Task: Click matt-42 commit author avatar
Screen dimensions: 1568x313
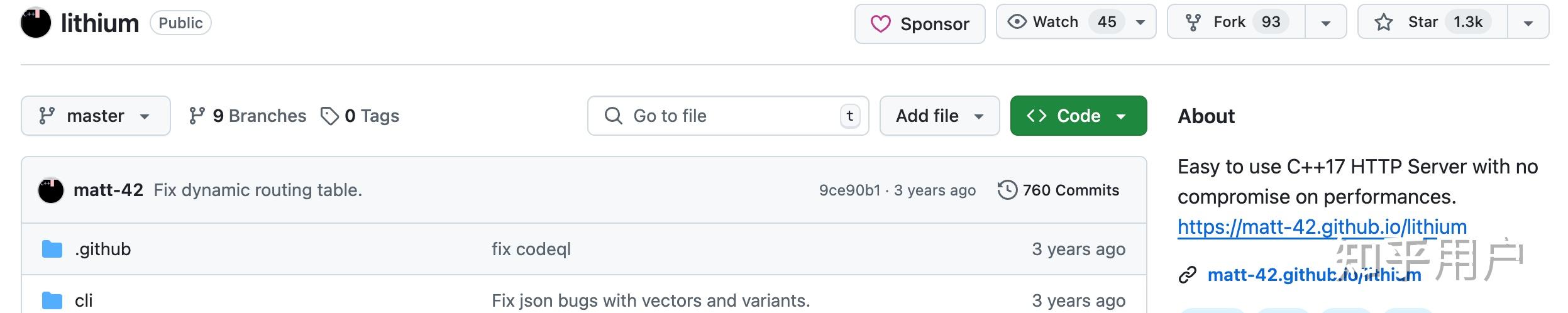Action: click(51, 190)
